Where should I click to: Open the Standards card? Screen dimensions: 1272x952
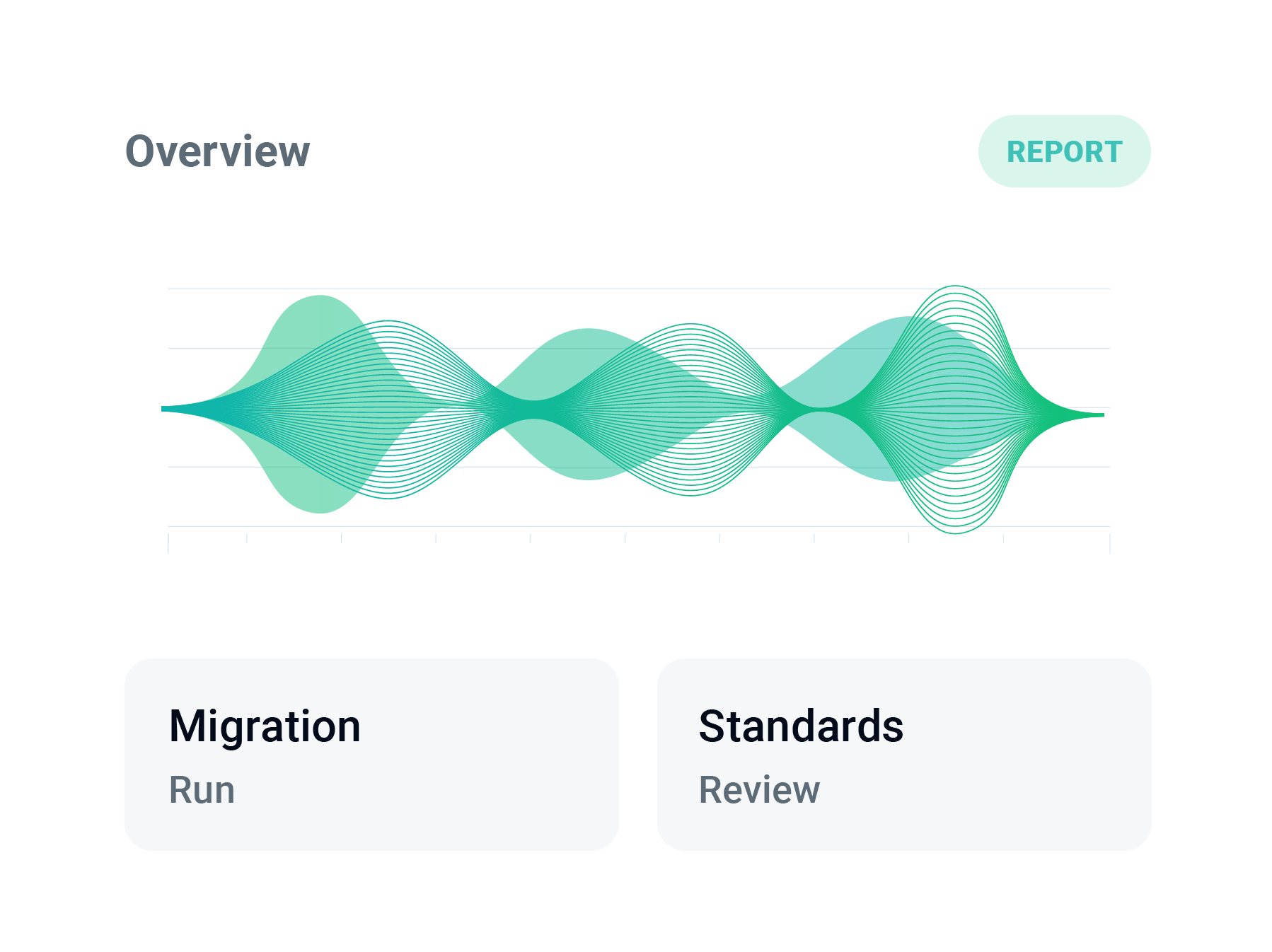click(904, 754)
